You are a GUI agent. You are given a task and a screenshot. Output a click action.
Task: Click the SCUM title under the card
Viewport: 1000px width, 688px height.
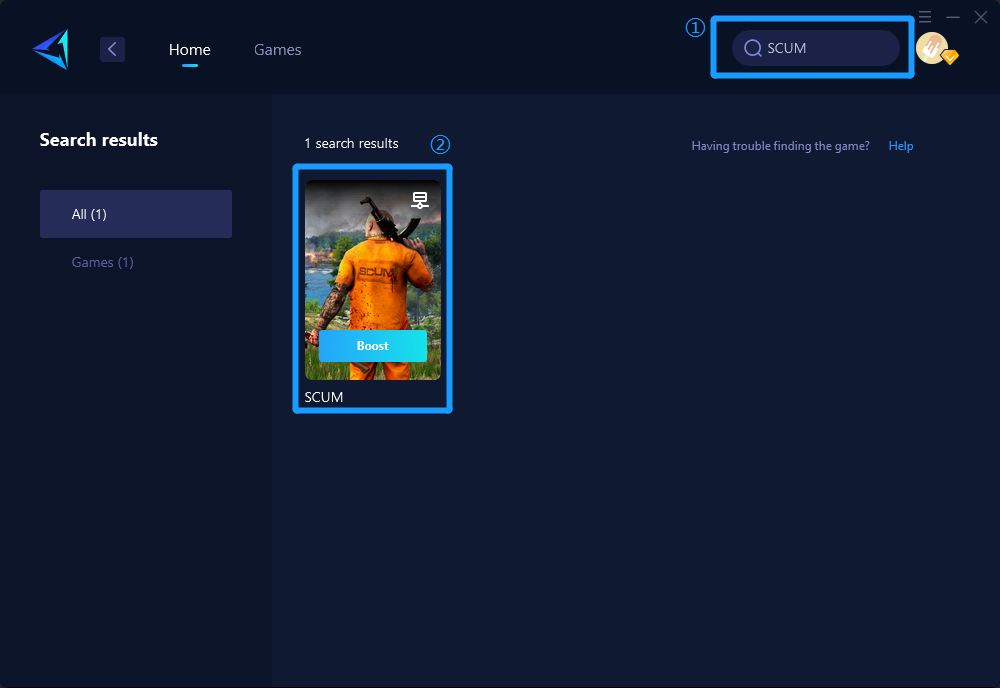pos(324,397)
